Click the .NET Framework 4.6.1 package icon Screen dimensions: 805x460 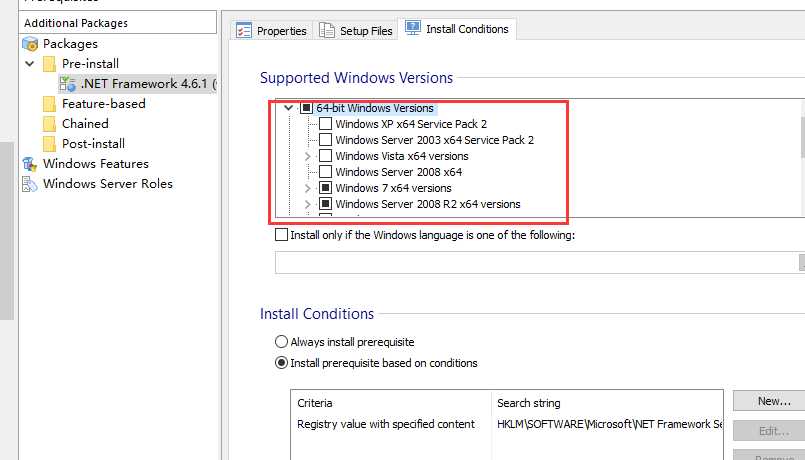point(68,84)
